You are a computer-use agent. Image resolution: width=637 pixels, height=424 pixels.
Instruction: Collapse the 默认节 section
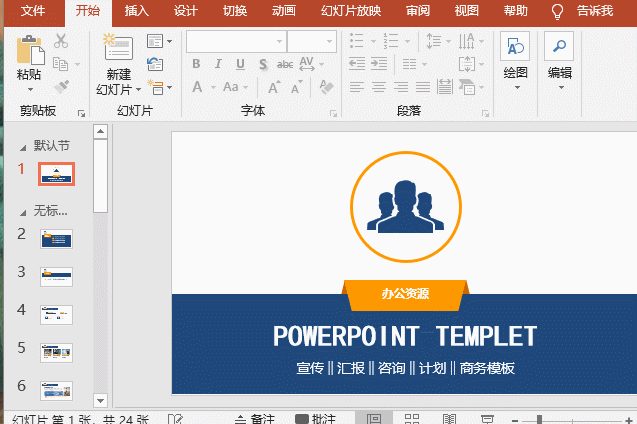tap(23, 148)
